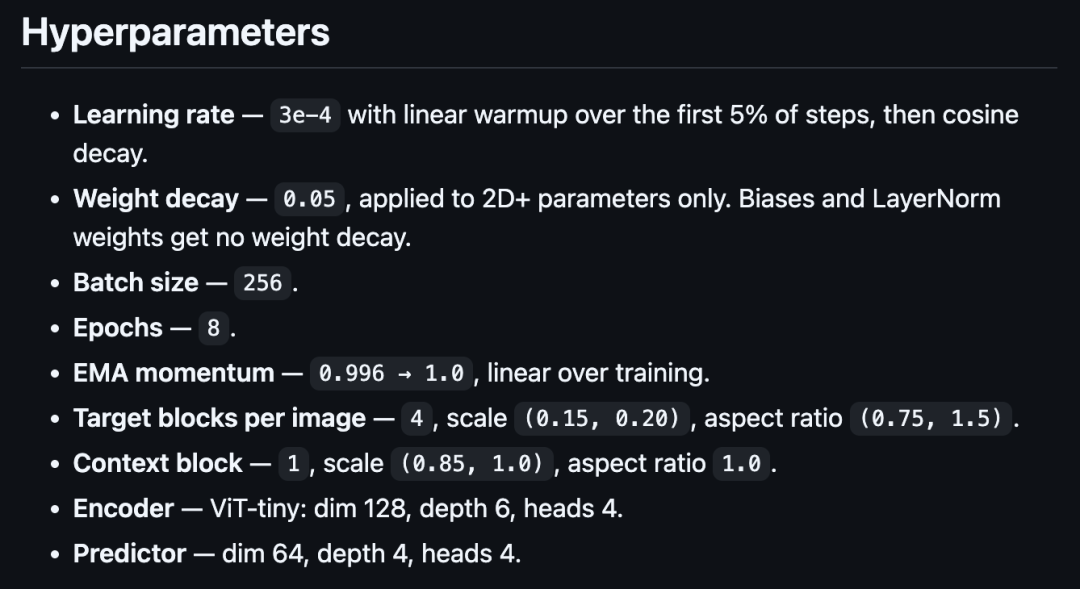Click Target blocks per image label

point(219,419)
